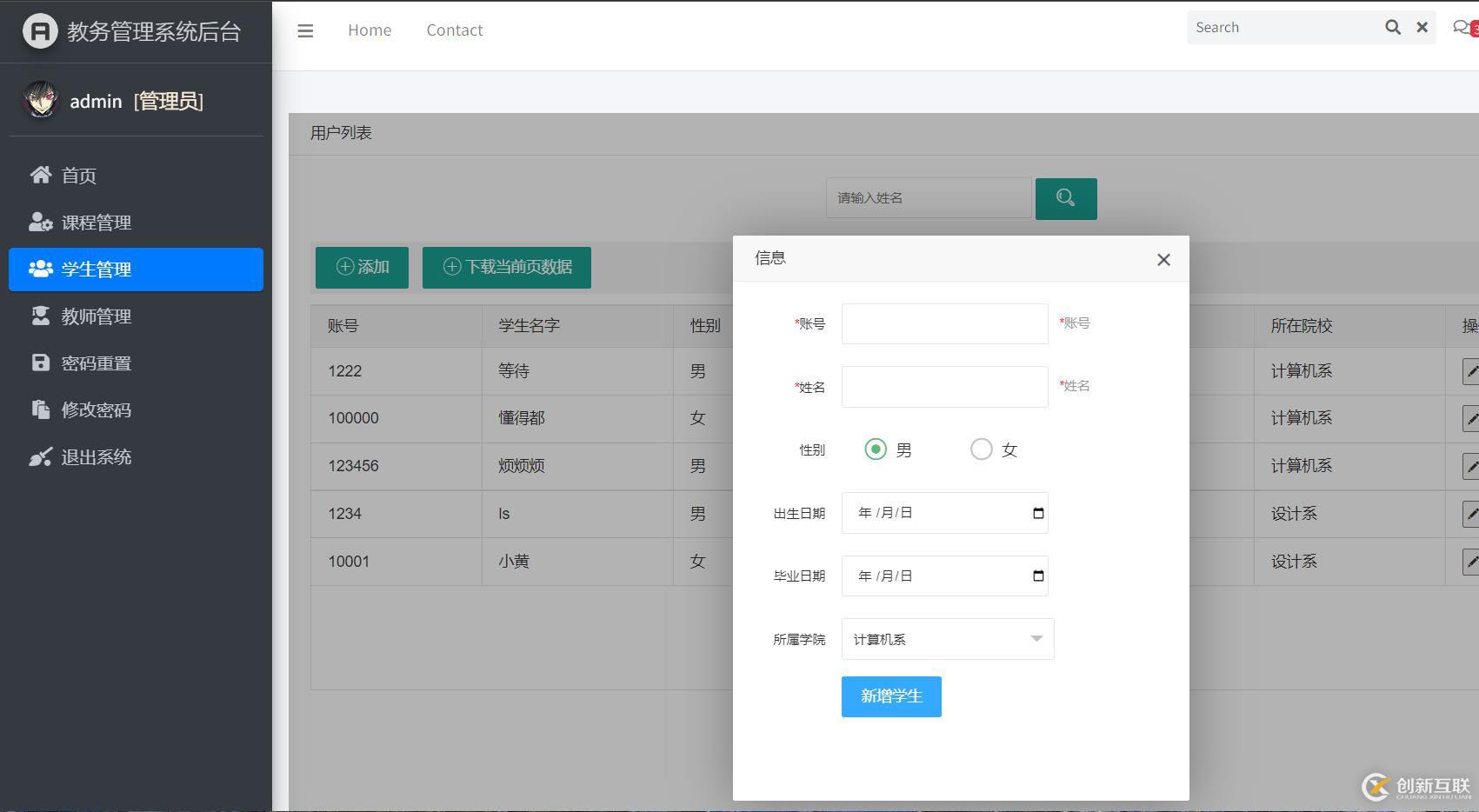Open the chat messages notification icon
Screen dimensions: 1479x812
pyautogui.click(x=1462, y=28)
